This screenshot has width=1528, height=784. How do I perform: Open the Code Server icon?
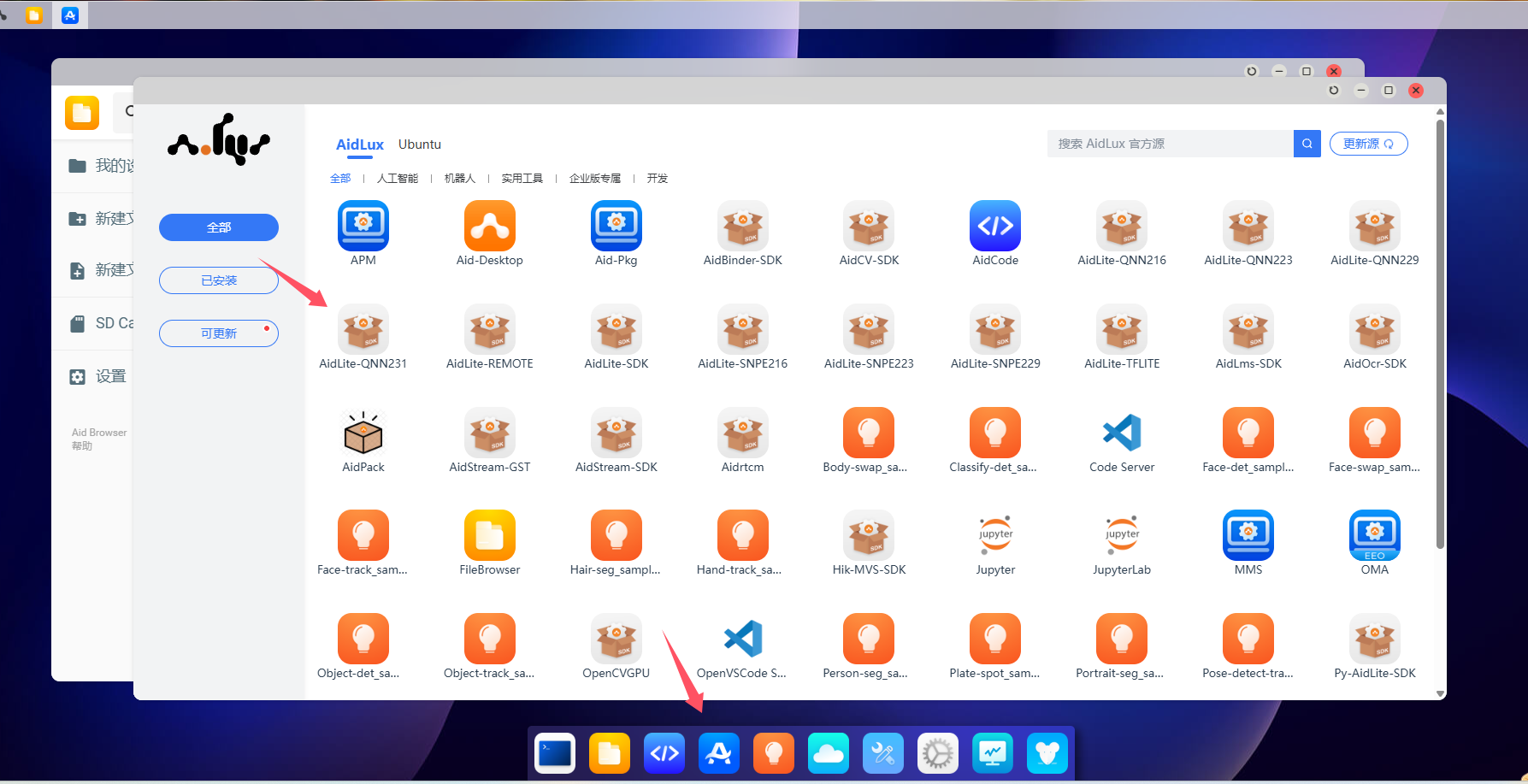1122,433
